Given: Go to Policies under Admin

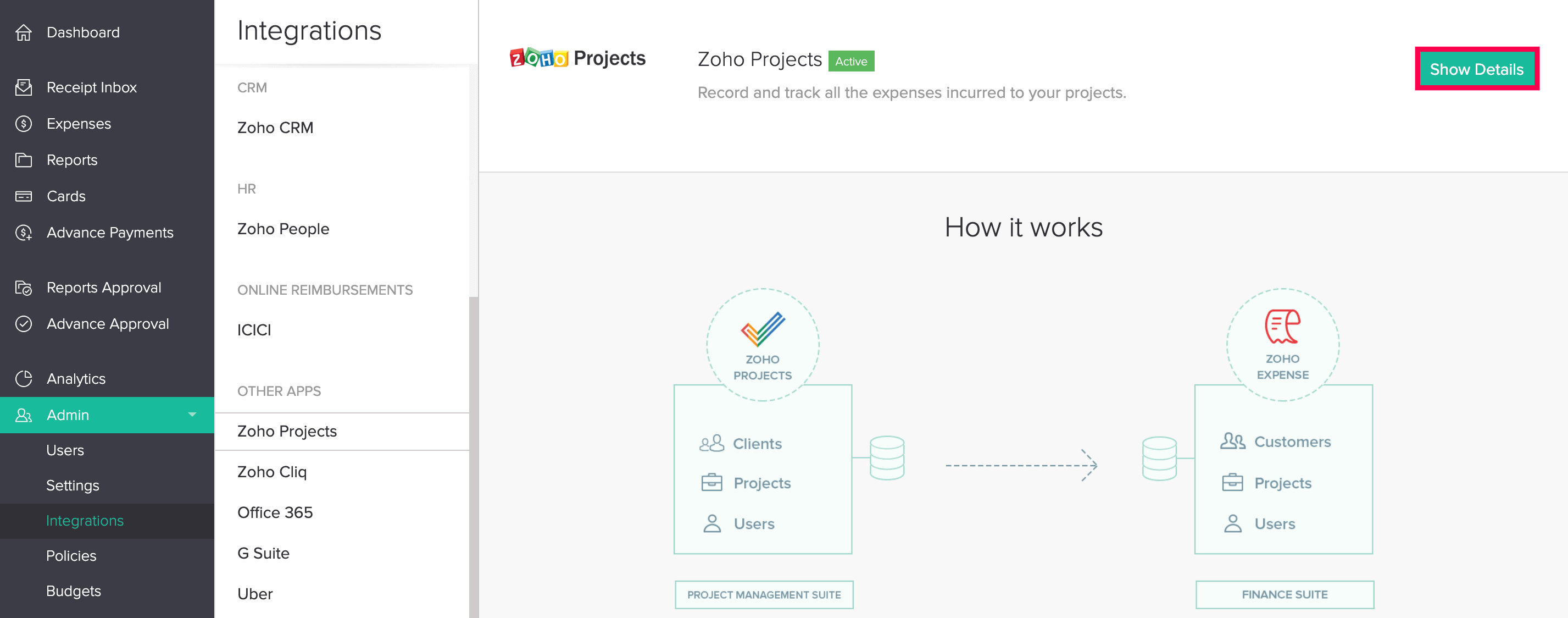Looking at the screenshot, I should coord(71,555).
